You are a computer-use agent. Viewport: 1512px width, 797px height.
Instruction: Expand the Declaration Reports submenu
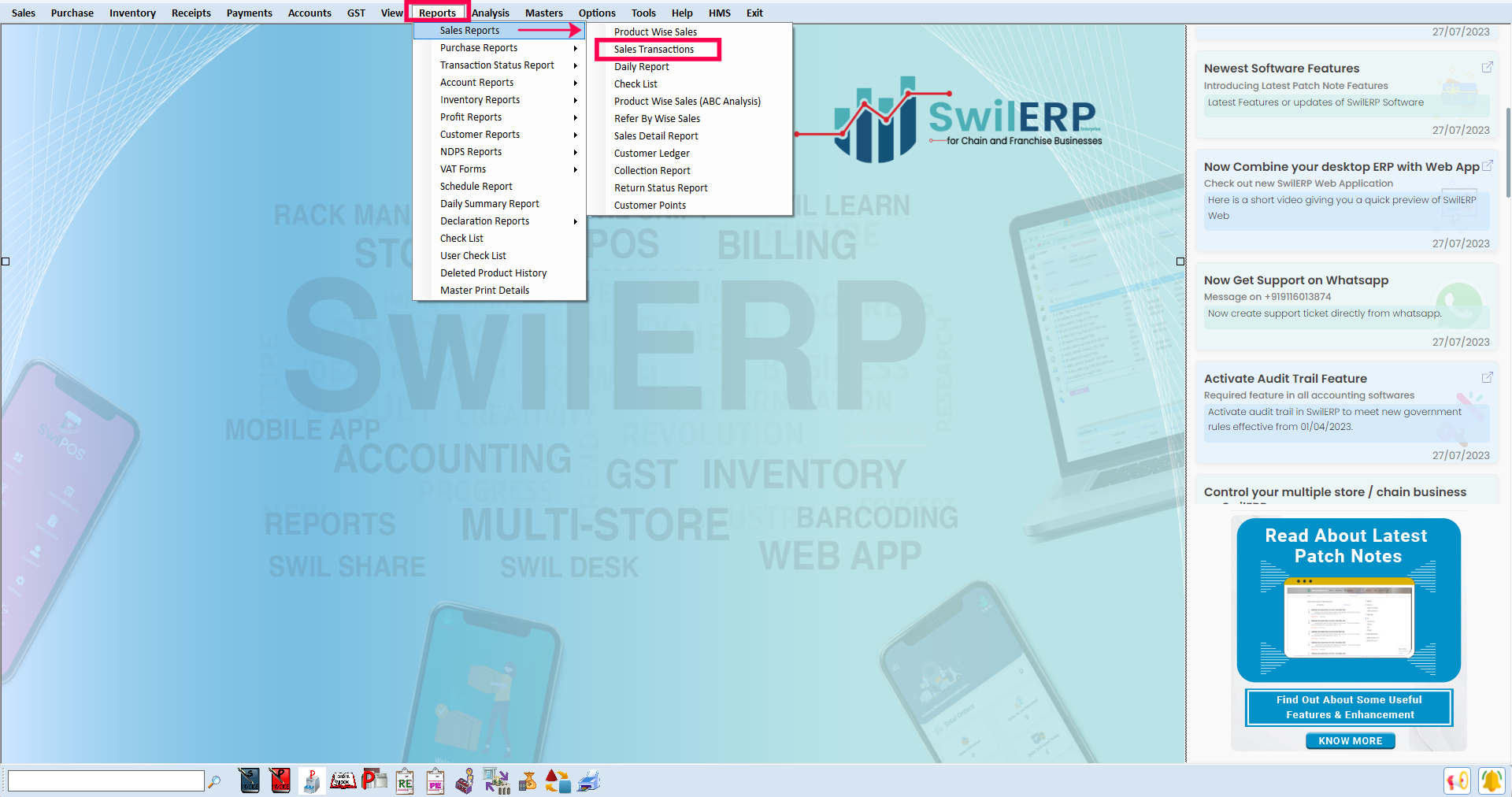click(x=499, y=221)
